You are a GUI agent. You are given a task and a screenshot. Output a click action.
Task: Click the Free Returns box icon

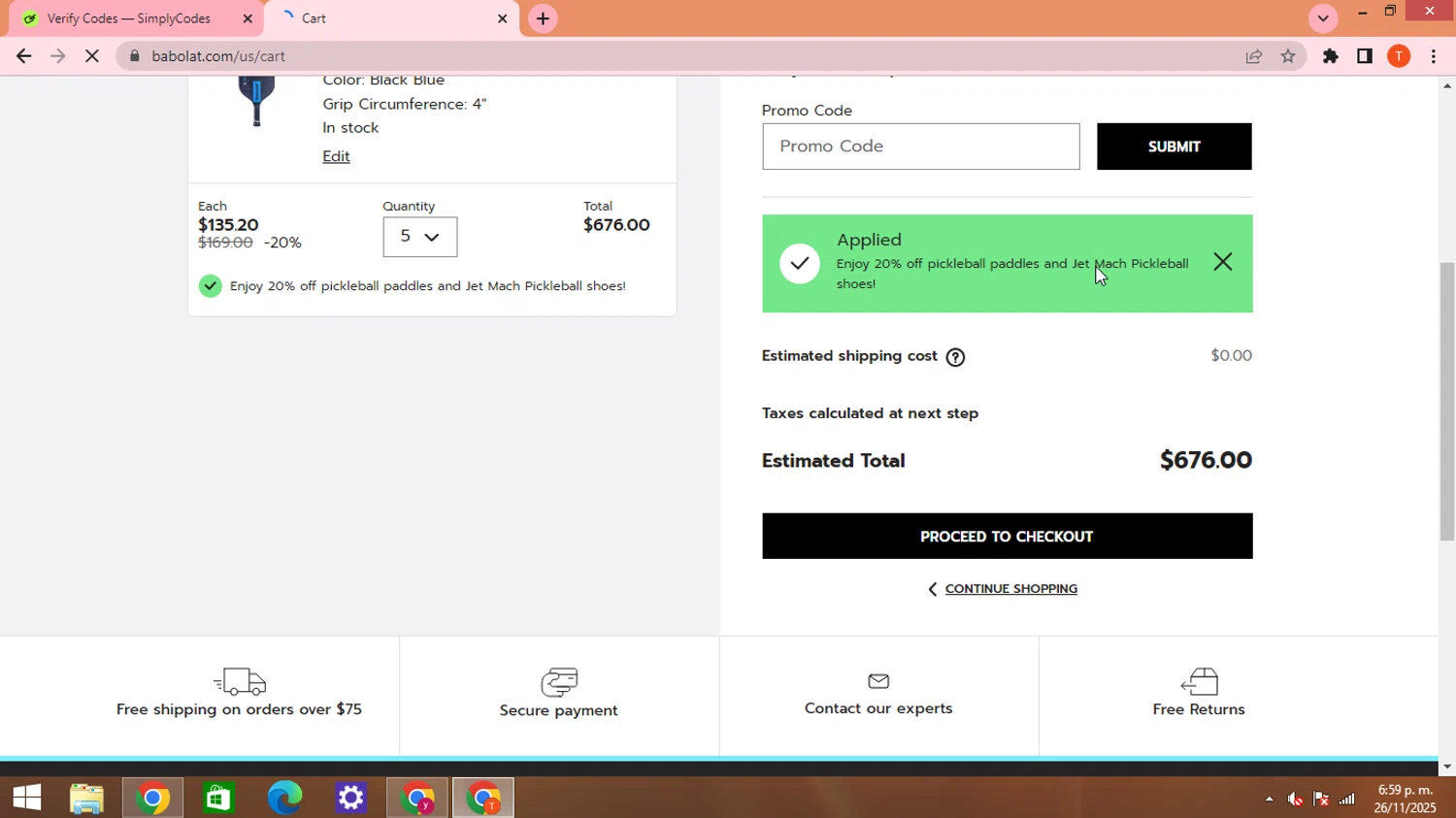point(1199,681)
